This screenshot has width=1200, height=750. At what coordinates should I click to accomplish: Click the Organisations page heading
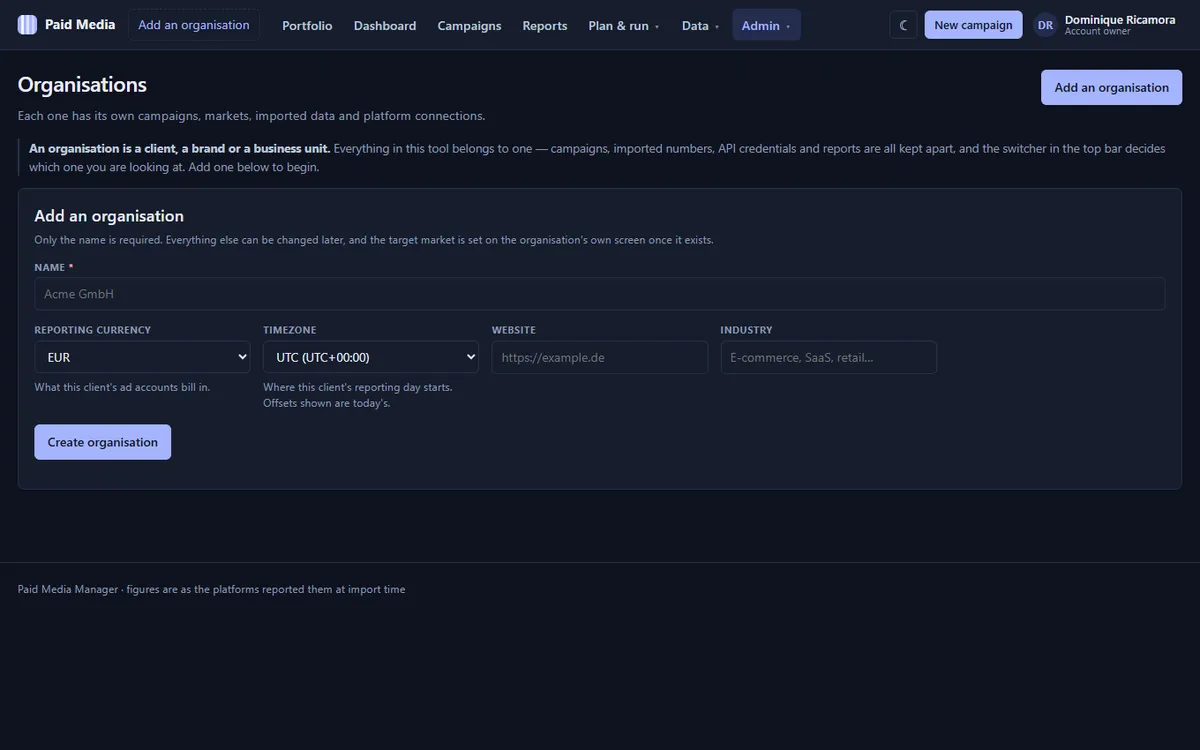82,85
